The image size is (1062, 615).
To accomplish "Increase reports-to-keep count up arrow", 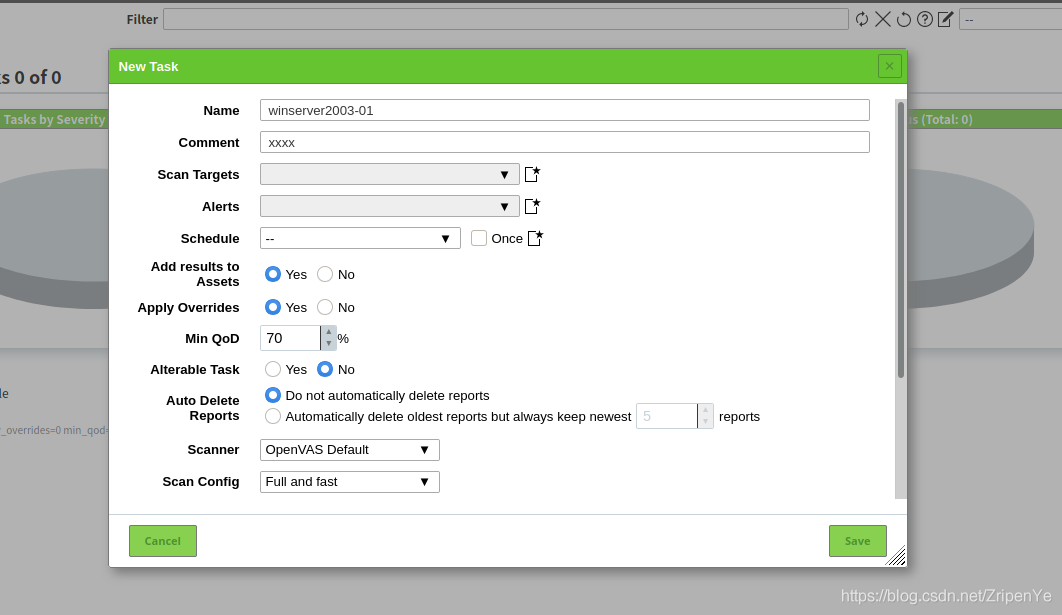I will (x=705, y=410).
